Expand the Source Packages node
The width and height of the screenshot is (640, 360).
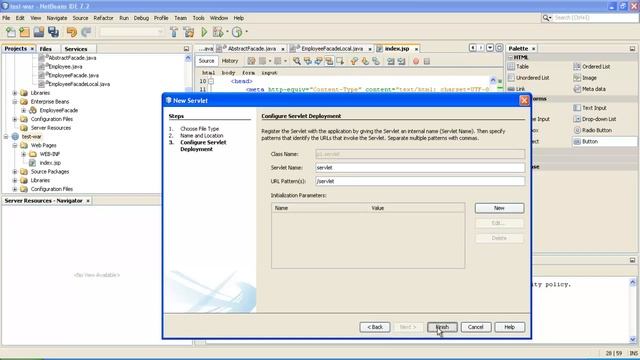[15, 172]
